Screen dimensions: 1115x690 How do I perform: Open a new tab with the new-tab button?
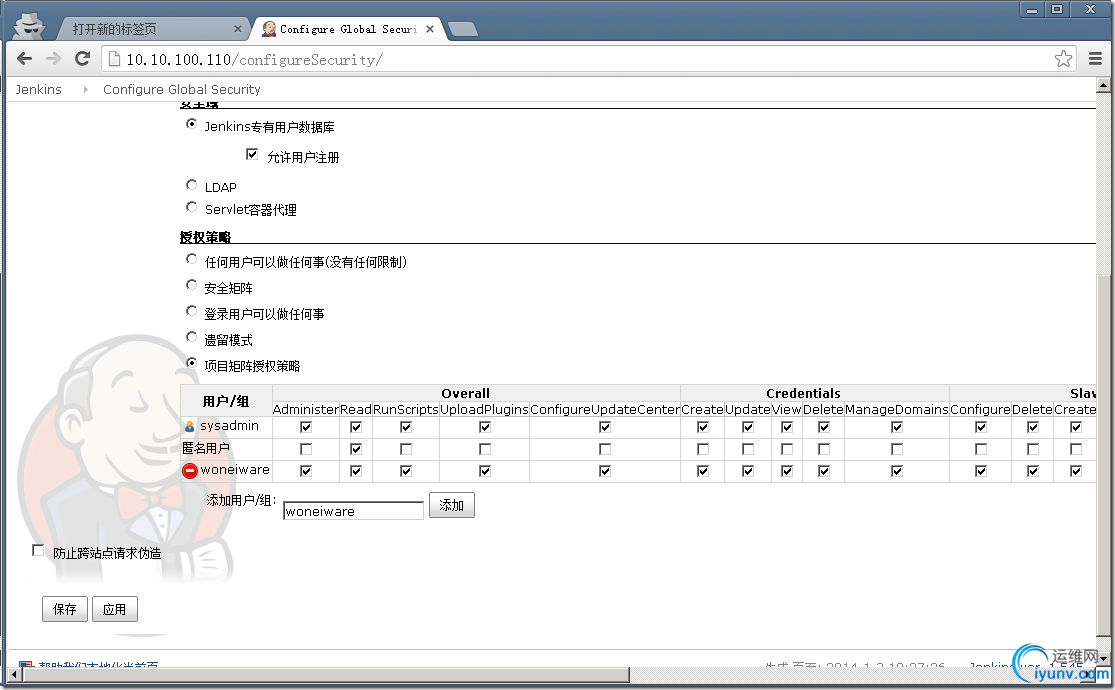463,29
